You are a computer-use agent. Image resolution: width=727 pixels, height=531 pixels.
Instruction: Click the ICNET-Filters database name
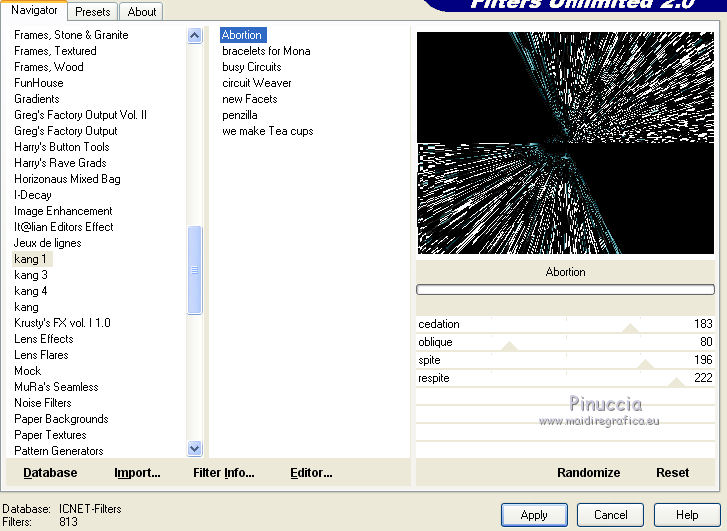(x=90, y=509)
